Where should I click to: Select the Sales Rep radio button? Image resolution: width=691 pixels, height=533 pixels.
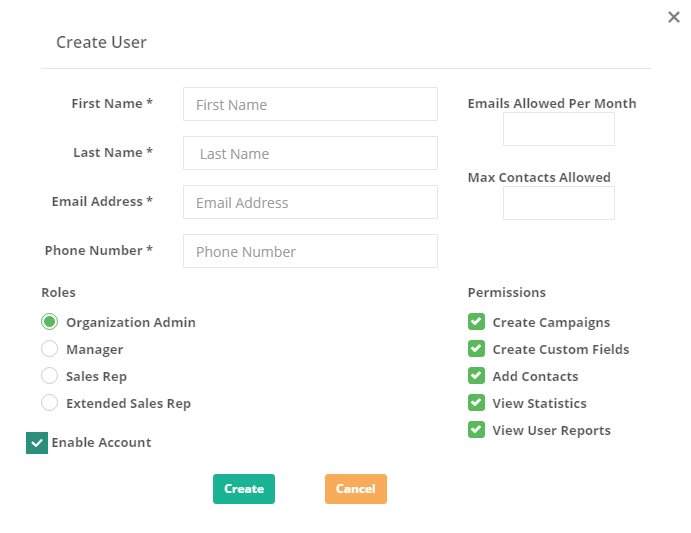(49, 376)
